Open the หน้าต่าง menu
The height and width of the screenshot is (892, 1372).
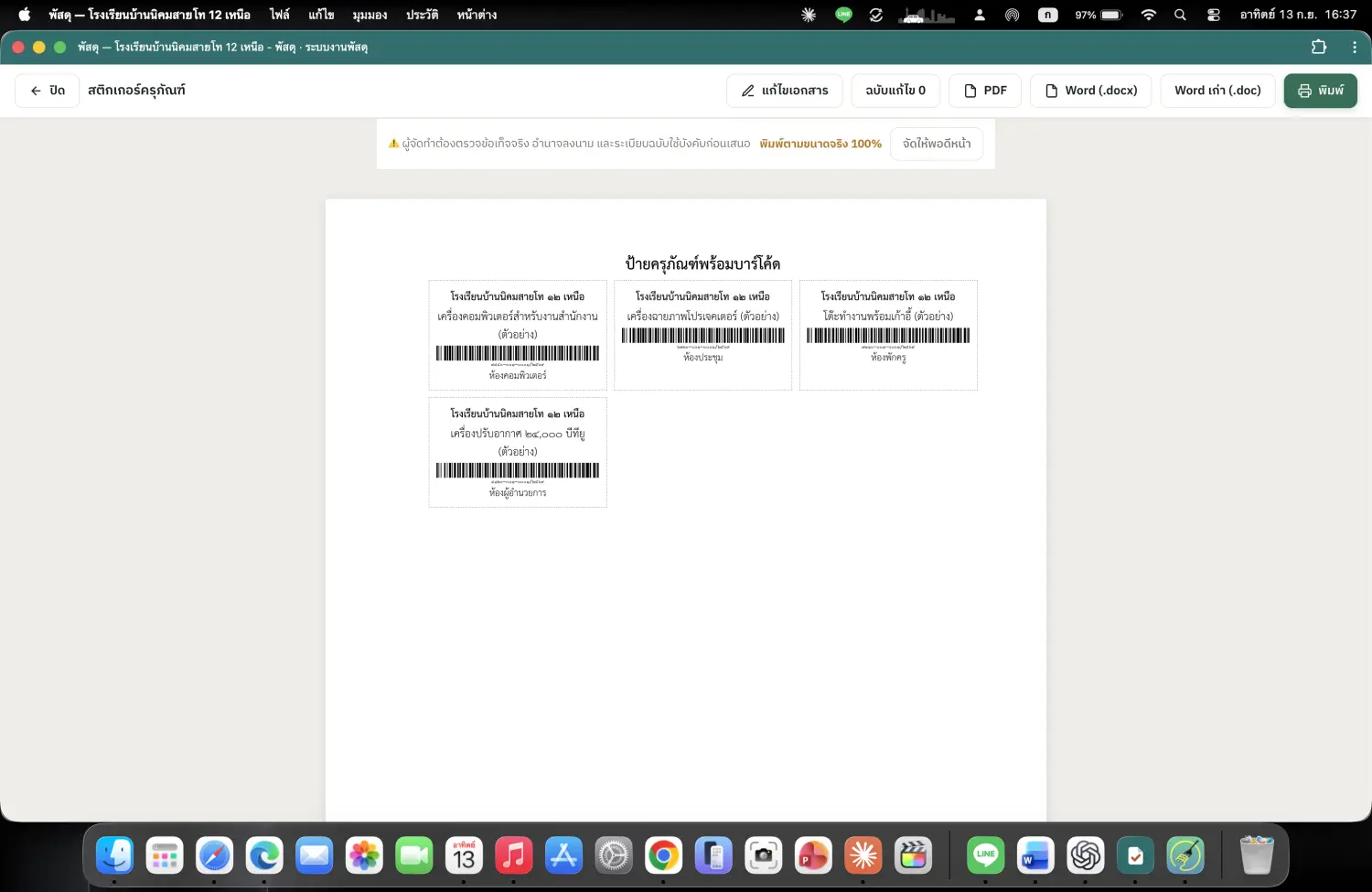coord(477,15)
